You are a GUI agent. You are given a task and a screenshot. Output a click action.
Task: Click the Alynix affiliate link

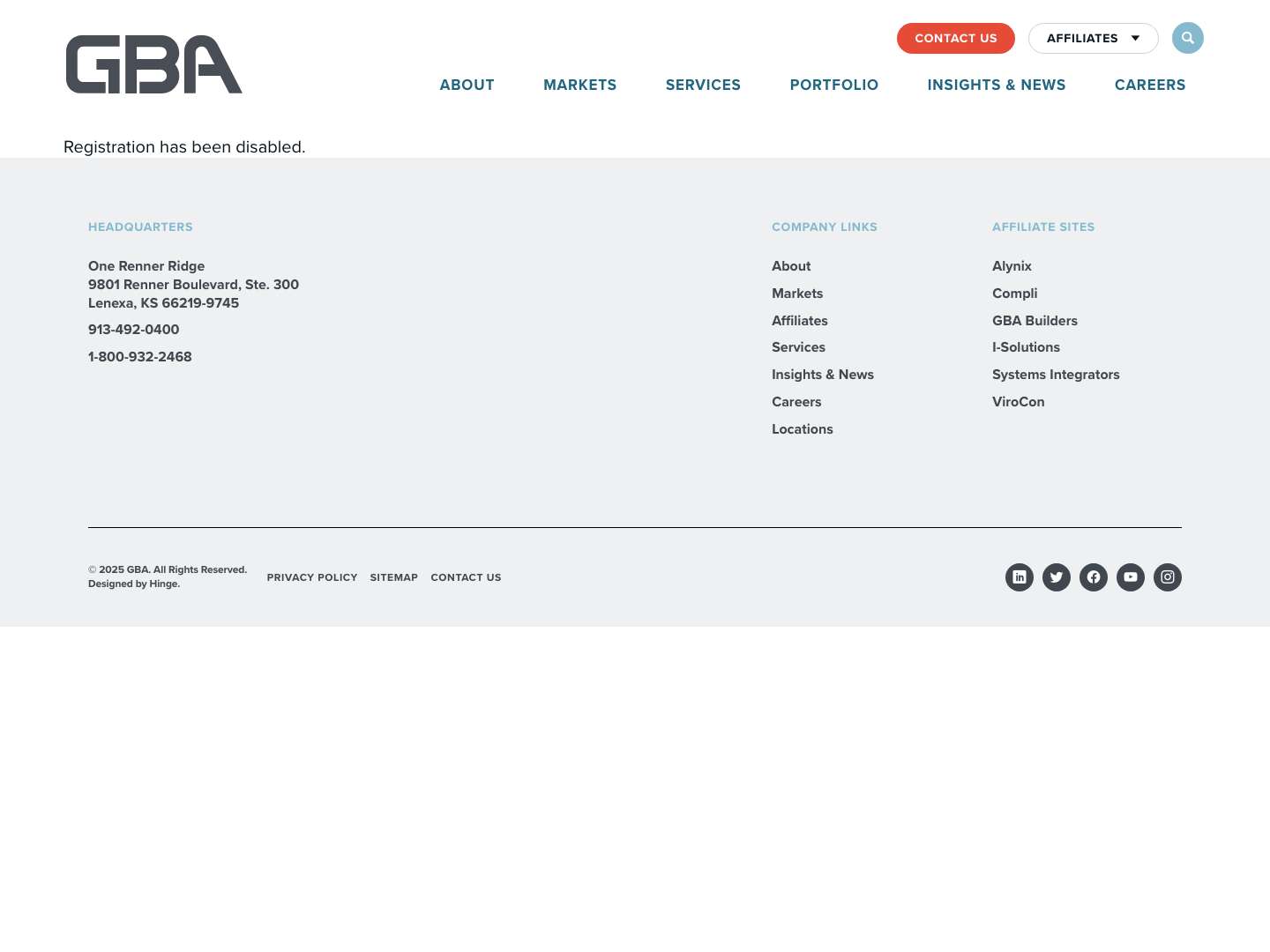tap(1012, 266)
